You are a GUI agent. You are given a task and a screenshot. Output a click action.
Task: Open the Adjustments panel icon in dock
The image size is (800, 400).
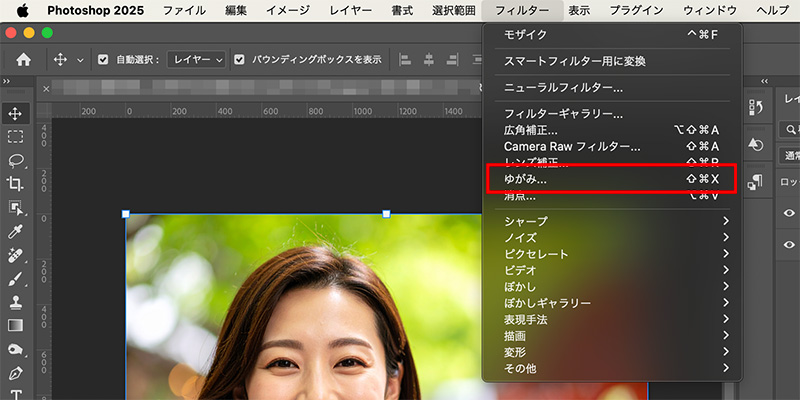(755, 144)
